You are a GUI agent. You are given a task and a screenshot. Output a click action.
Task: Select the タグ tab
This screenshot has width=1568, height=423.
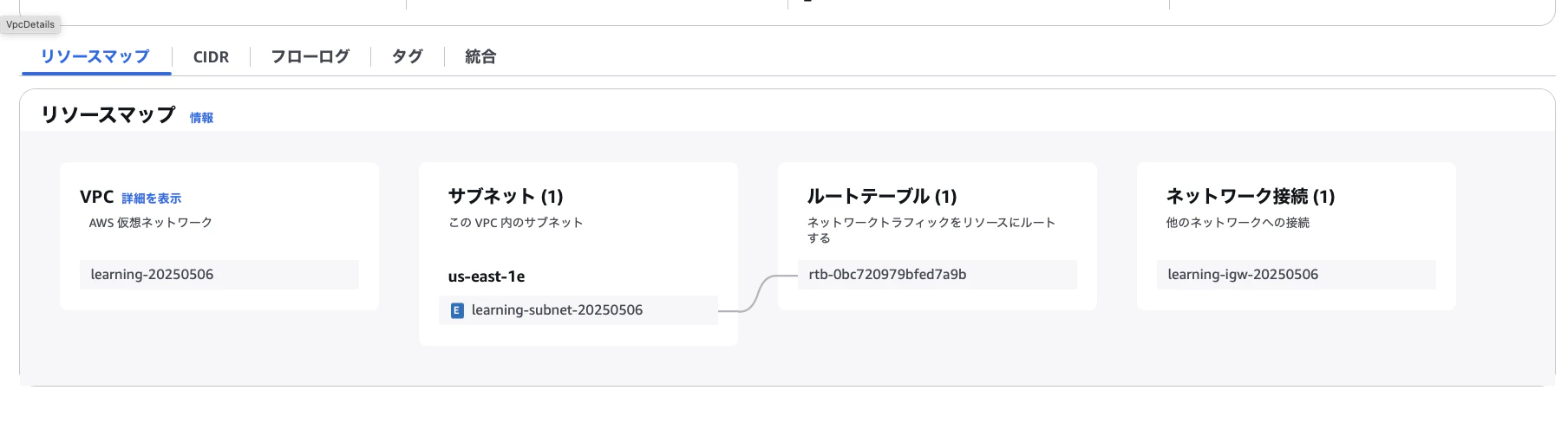[407, 56]
